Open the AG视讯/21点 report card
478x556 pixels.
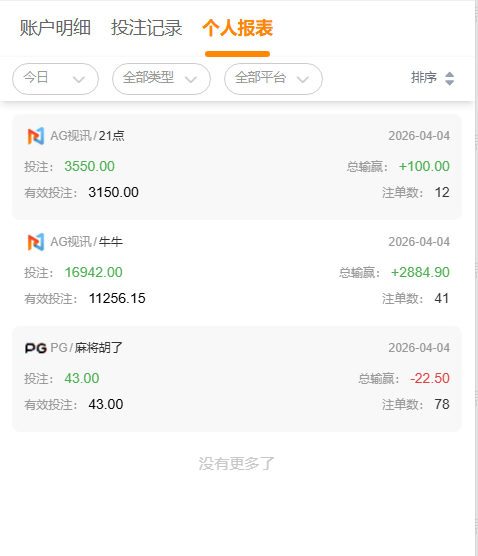(x=237, y=167)
